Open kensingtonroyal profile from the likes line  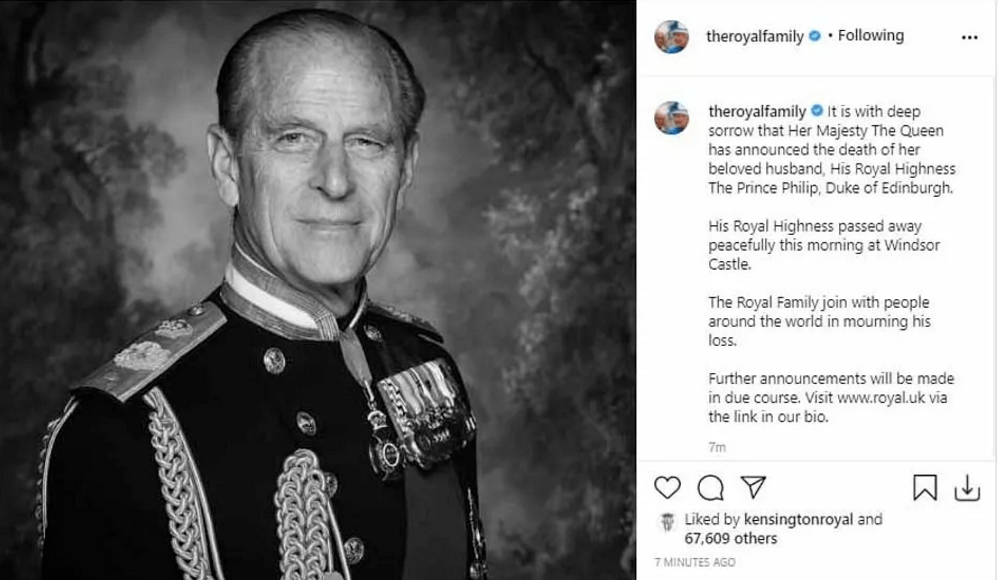click(798, 520)
